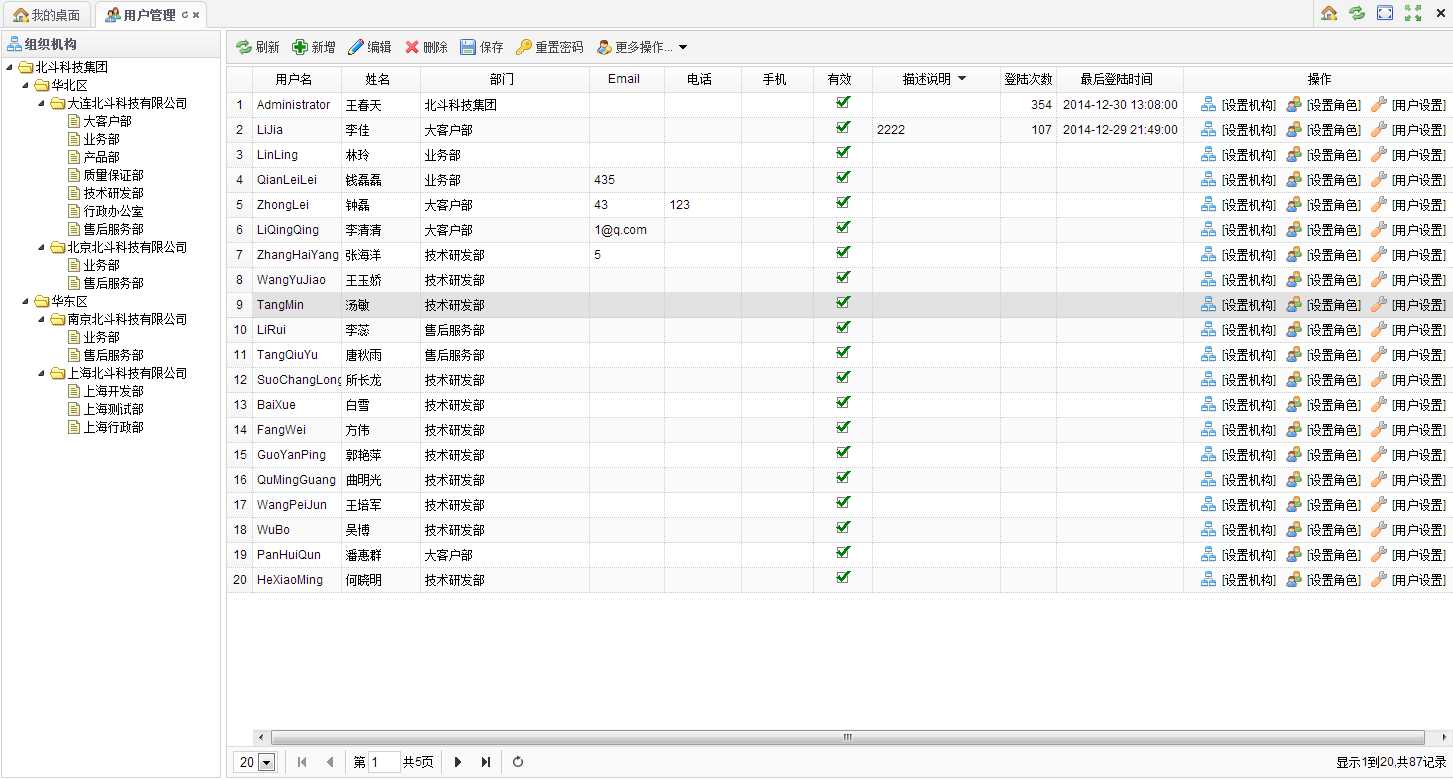This screenshot has width=1453, height=780.
Task: Click [设置机构] link in BaiXue row
Action: pos(1248,405)
